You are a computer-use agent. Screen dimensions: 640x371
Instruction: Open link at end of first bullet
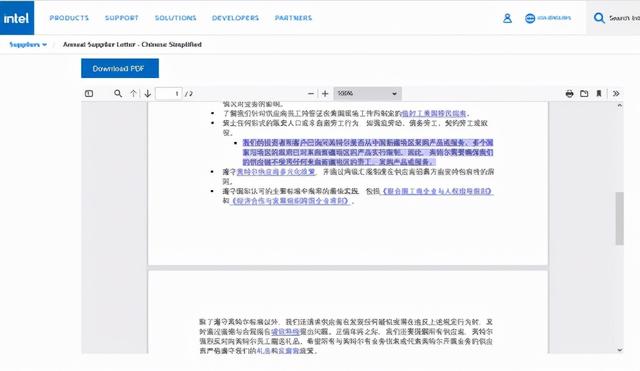pos(434,113)
